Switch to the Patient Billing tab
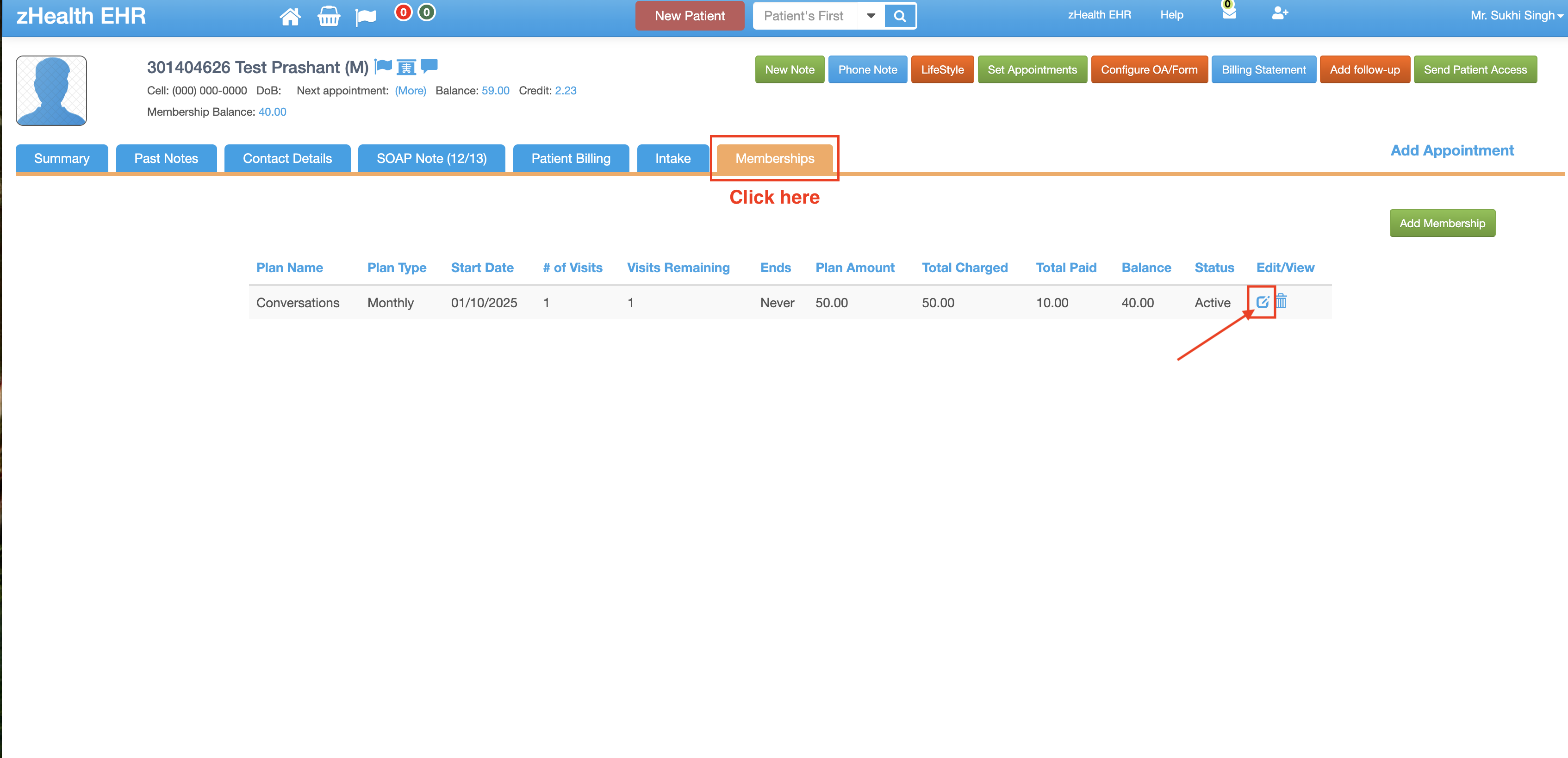The height and width of the screenshot is (758, 1568). click(571, 158)
